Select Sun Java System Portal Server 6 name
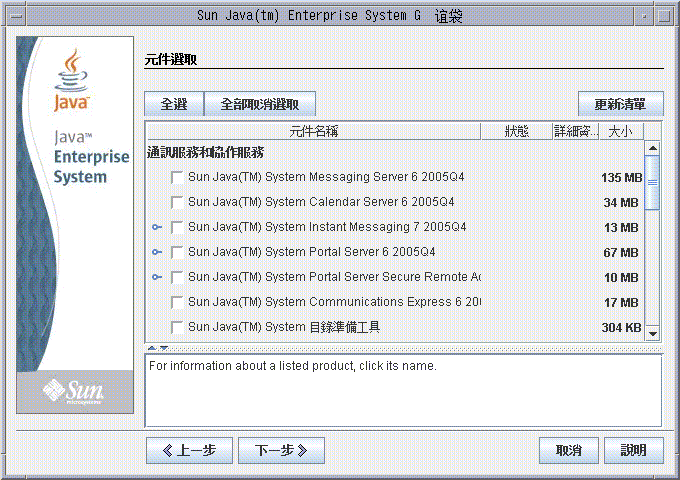680x480 pixels. 311,252
